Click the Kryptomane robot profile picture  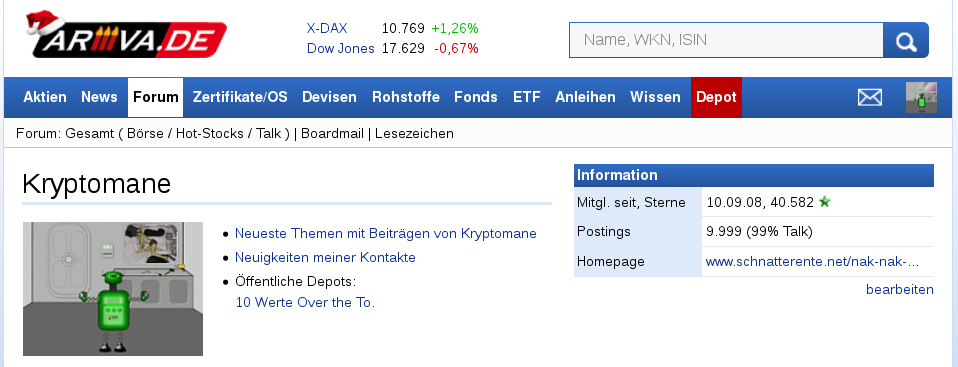(113, 289)
